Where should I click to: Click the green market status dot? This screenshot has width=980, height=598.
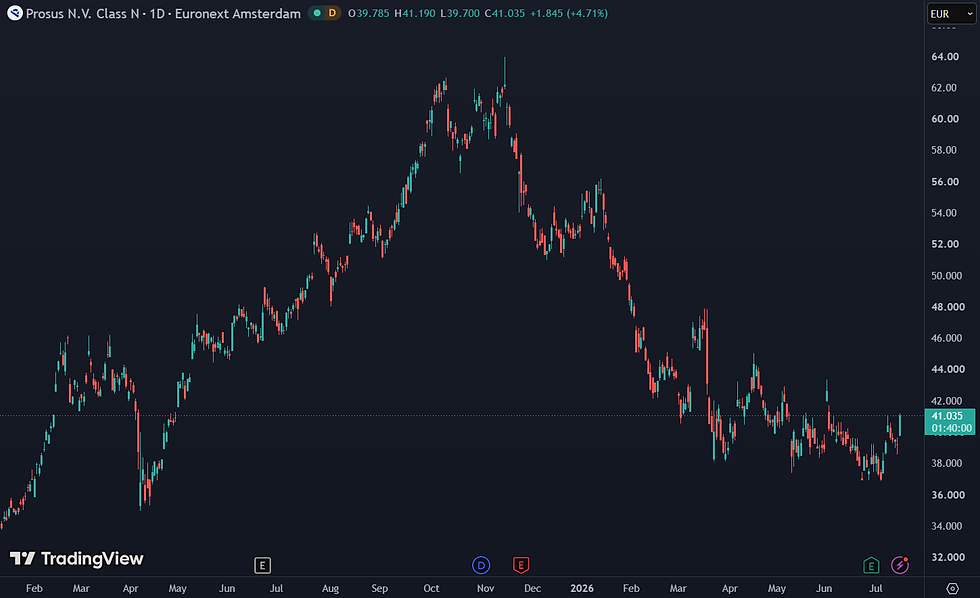317,13
